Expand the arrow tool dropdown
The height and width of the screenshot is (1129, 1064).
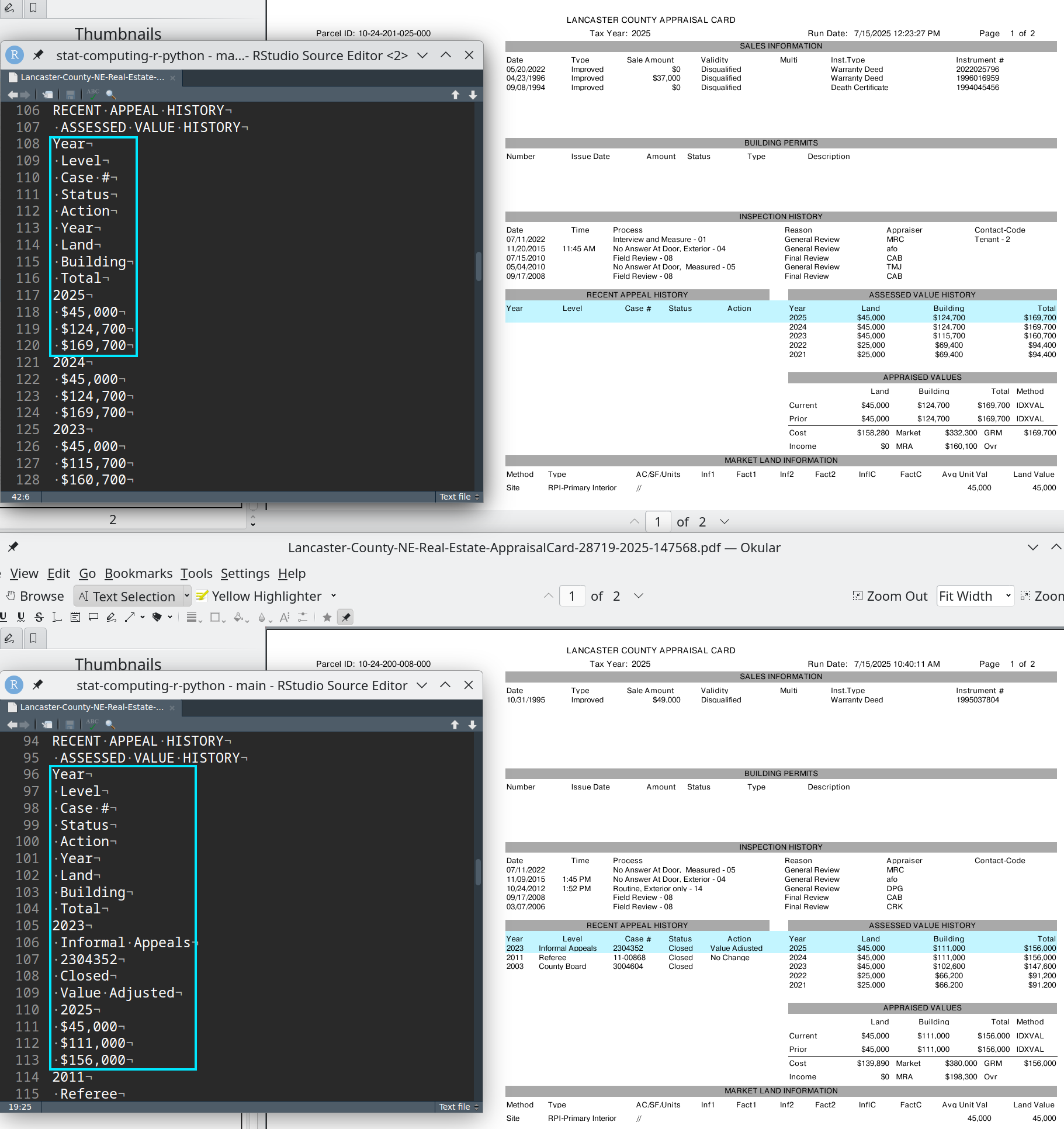(x=143, y=617)
